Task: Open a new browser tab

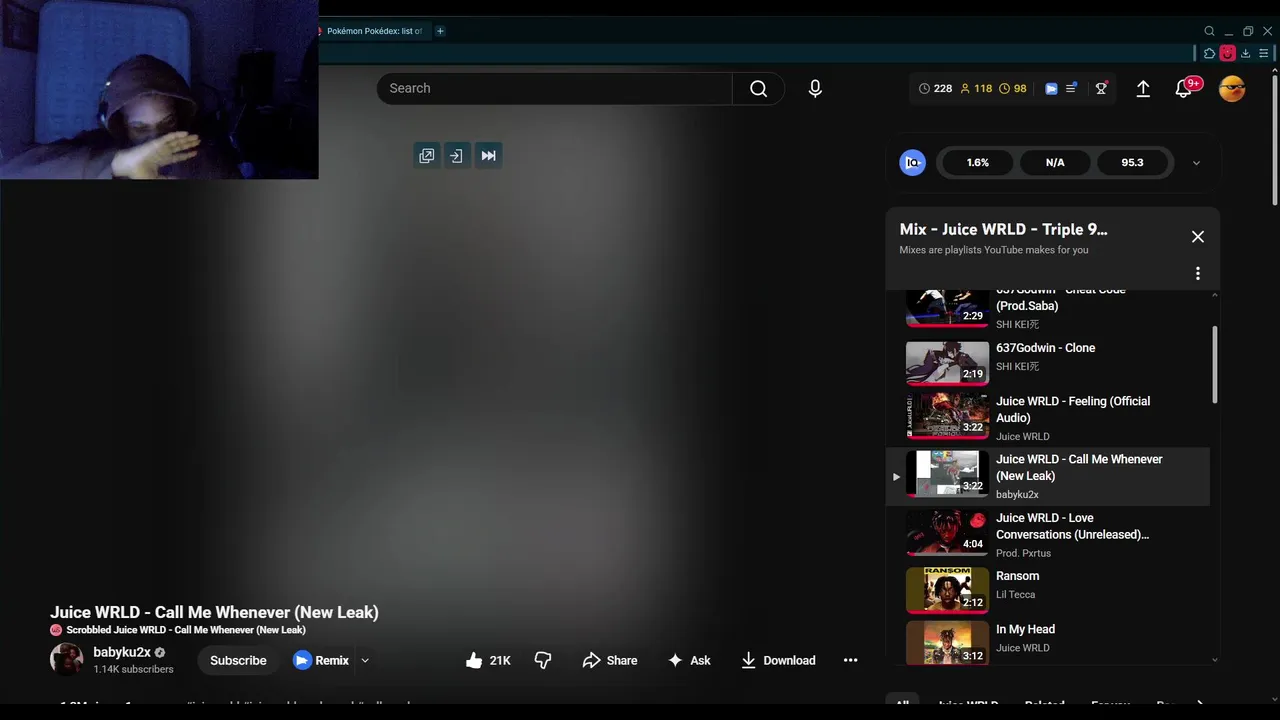Action: tap(440, 31)
